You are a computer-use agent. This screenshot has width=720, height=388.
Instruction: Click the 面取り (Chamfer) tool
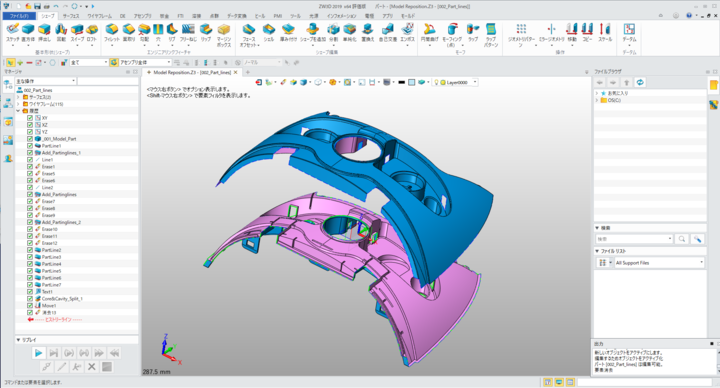pos(129,33)
